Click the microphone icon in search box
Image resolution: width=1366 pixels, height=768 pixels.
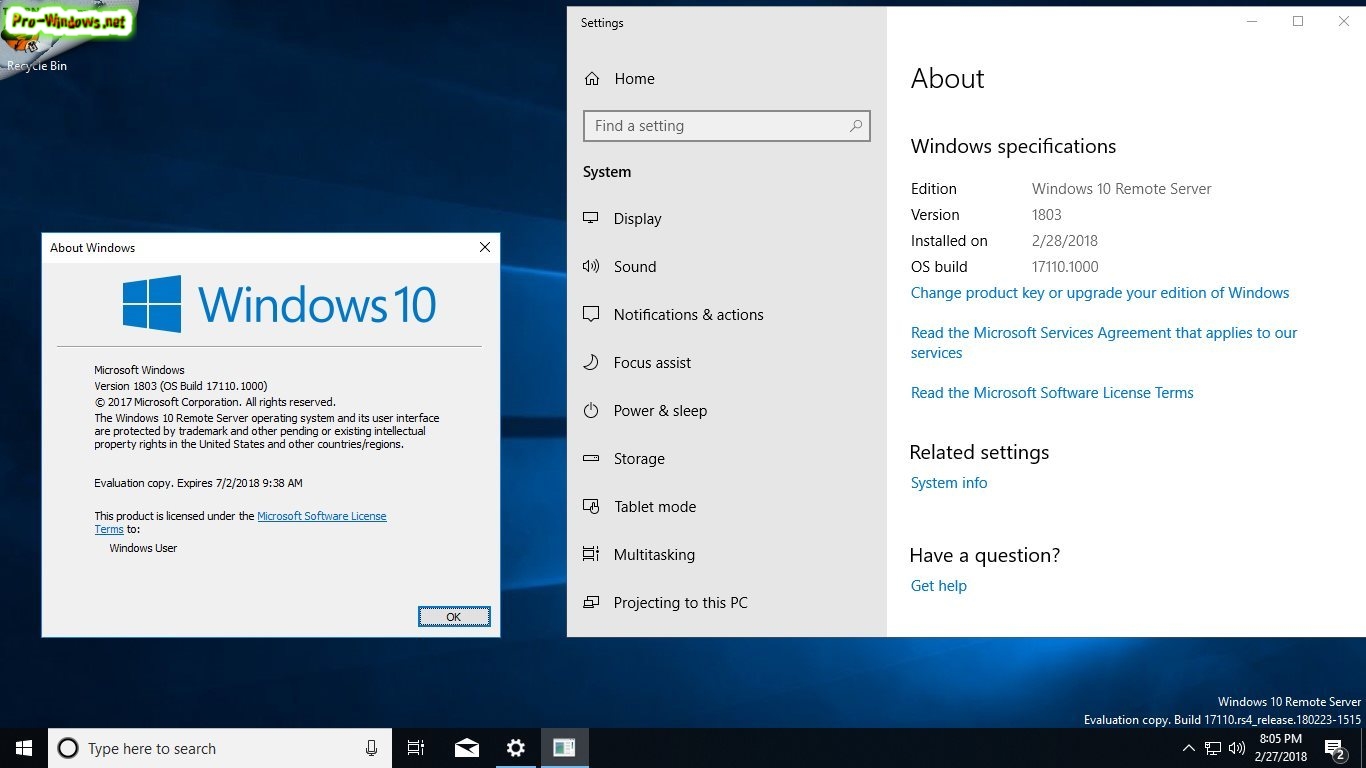[x=371, y=748]
